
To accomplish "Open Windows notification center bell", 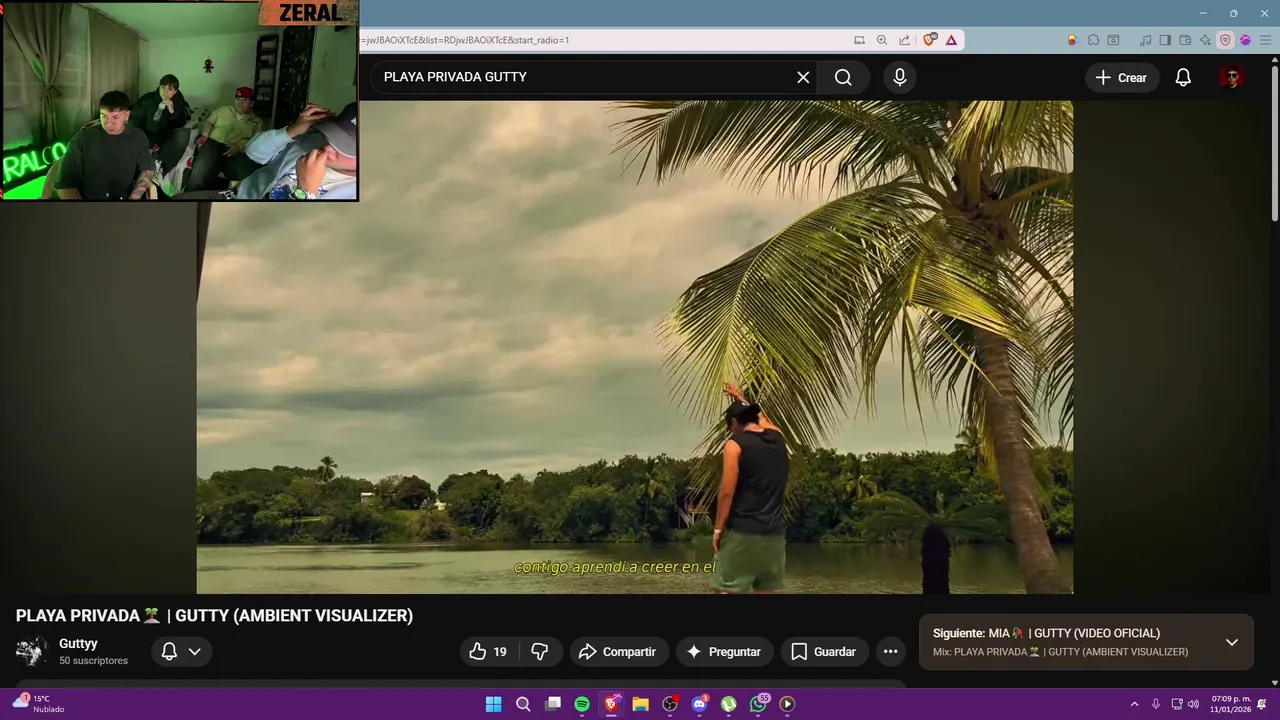I will coord(1262,704).
